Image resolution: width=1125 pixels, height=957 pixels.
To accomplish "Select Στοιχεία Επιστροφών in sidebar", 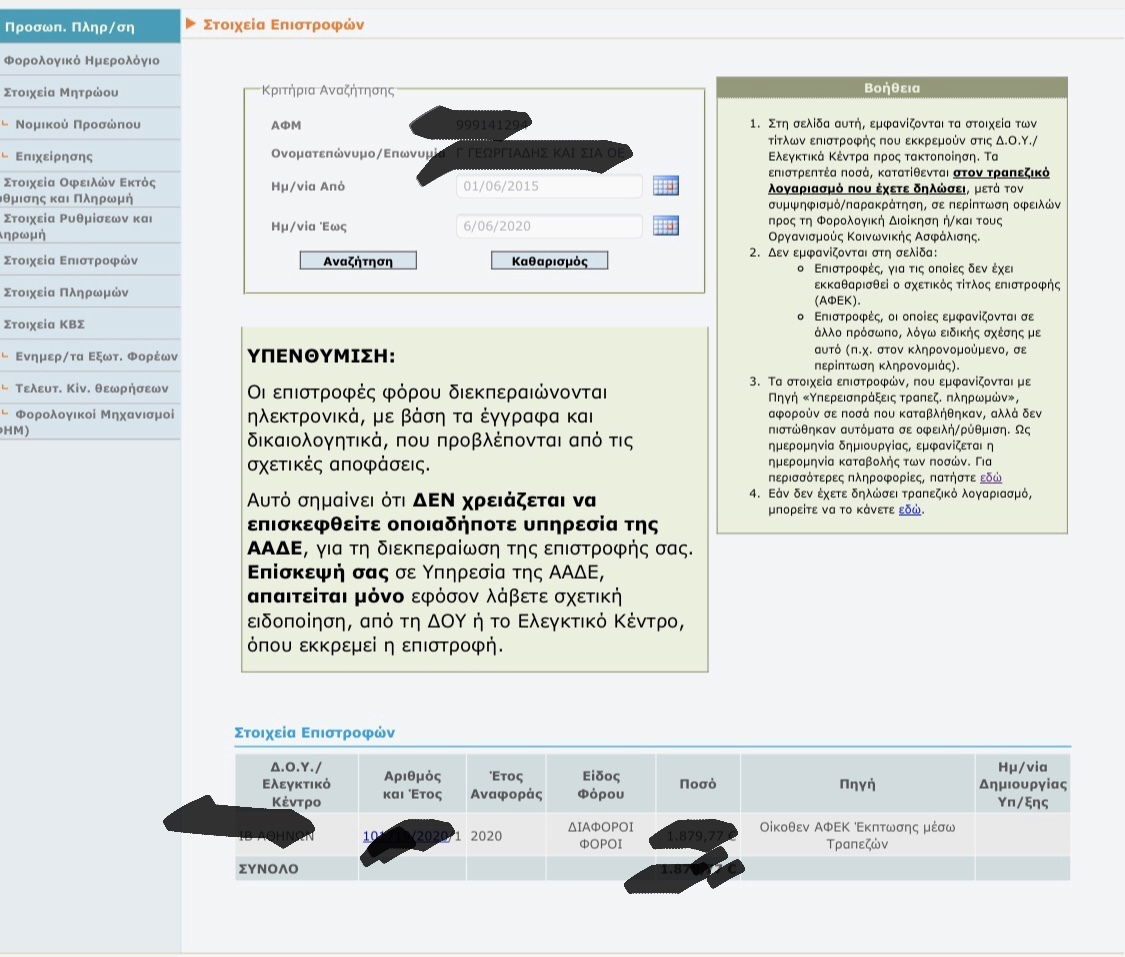I will (x=71, y=261).
